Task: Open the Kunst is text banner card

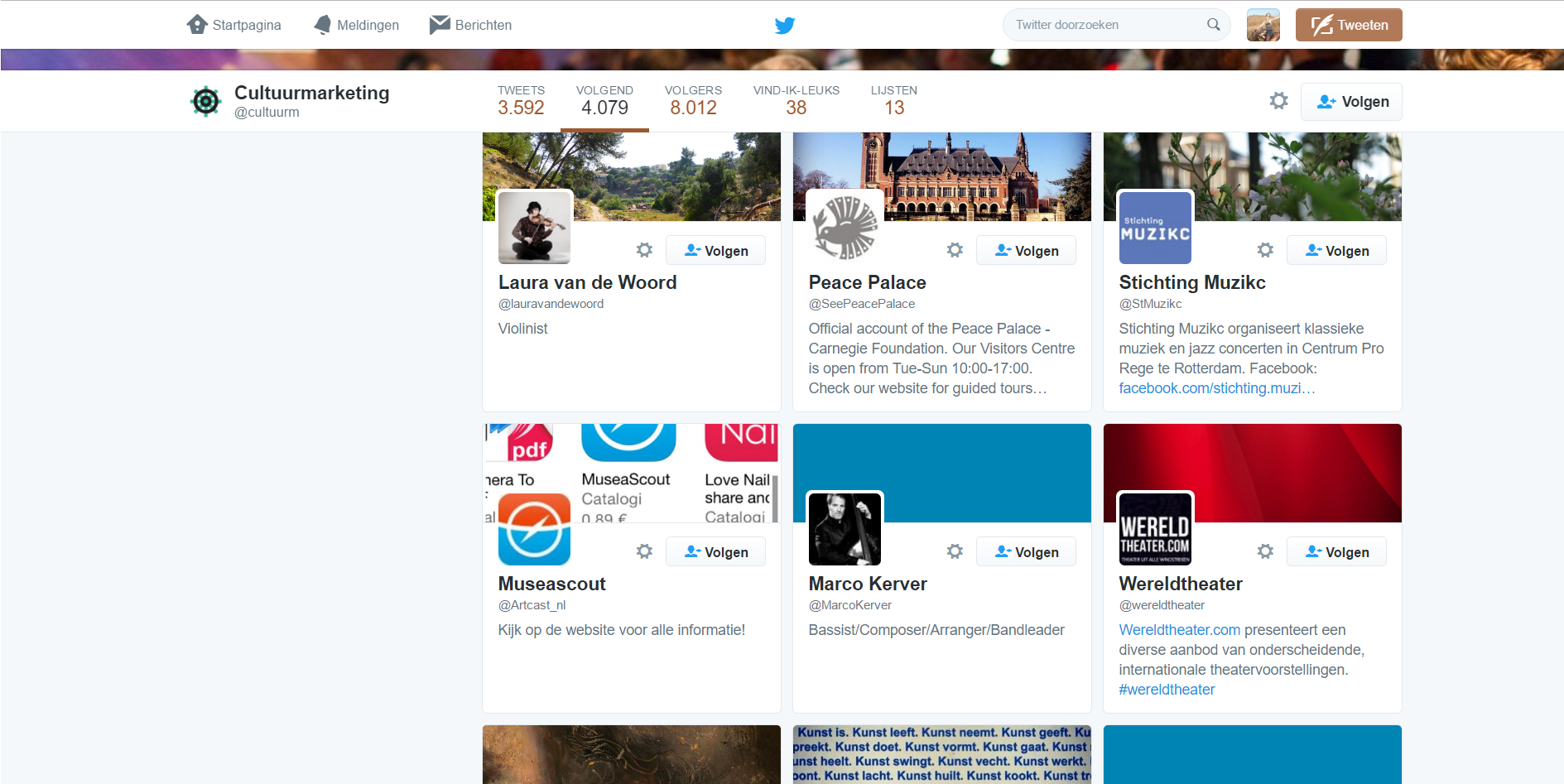Action: pyautogui.click(x=941, y=754)
